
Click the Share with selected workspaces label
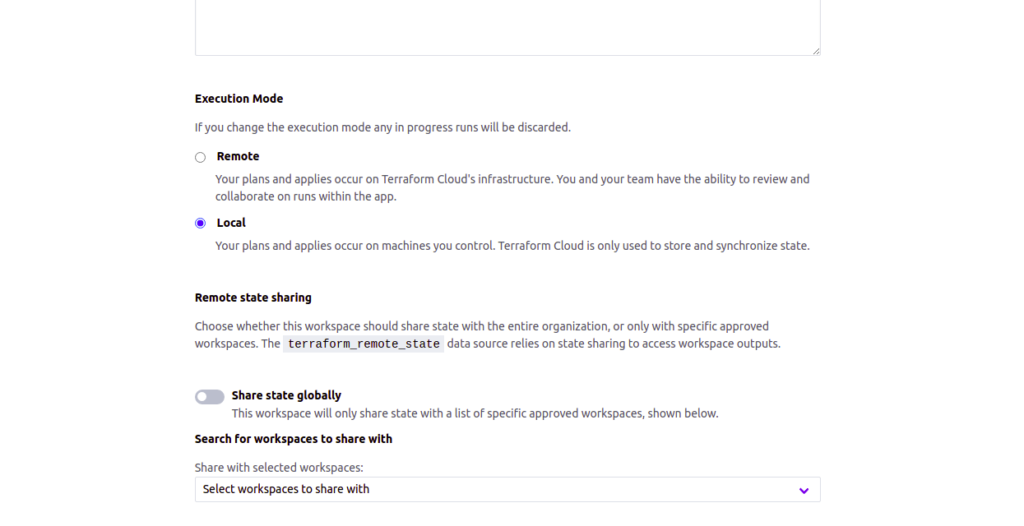click(x=279, y=468)
